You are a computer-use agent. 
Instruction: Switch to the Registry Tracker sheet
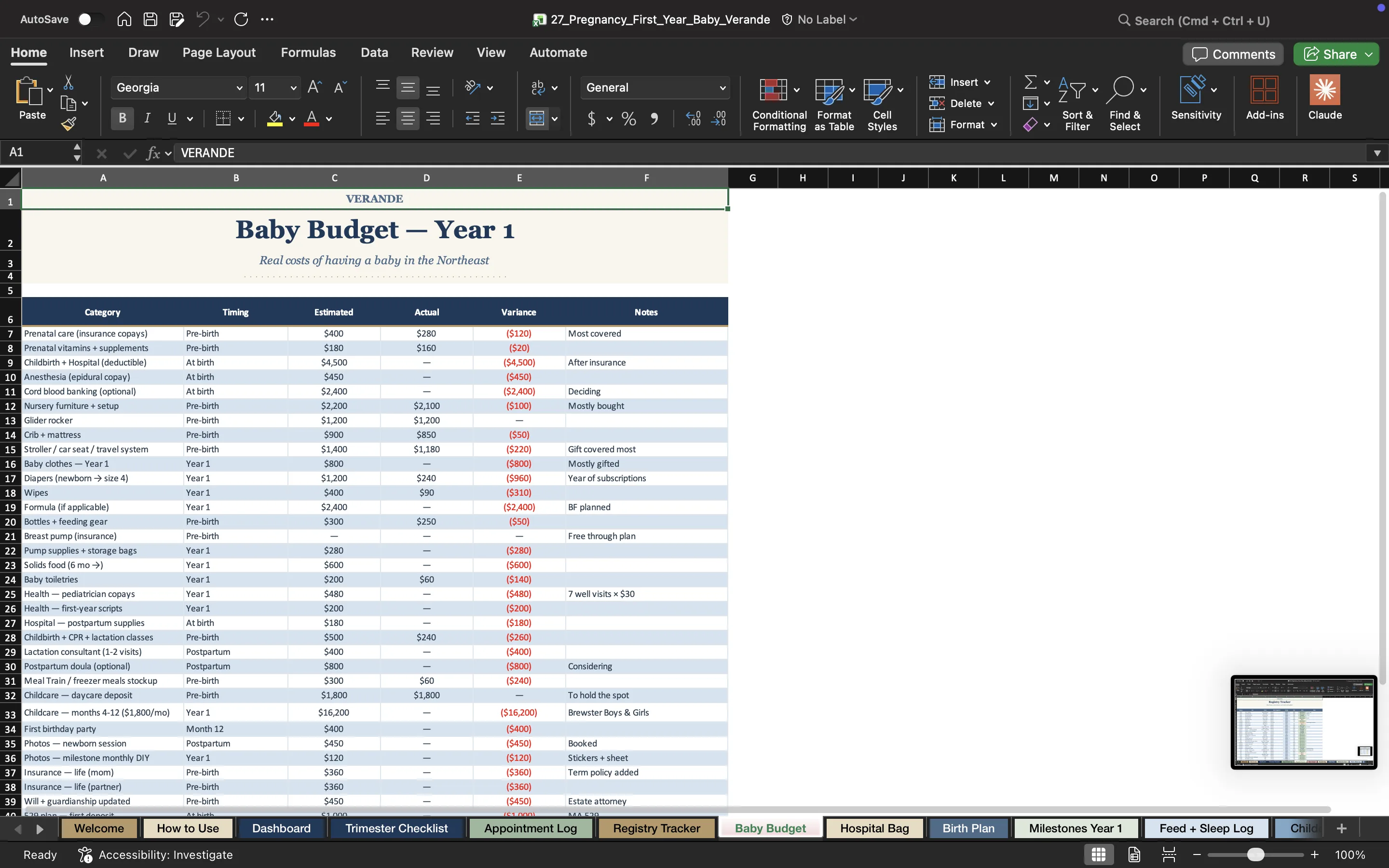click(656, 828)
